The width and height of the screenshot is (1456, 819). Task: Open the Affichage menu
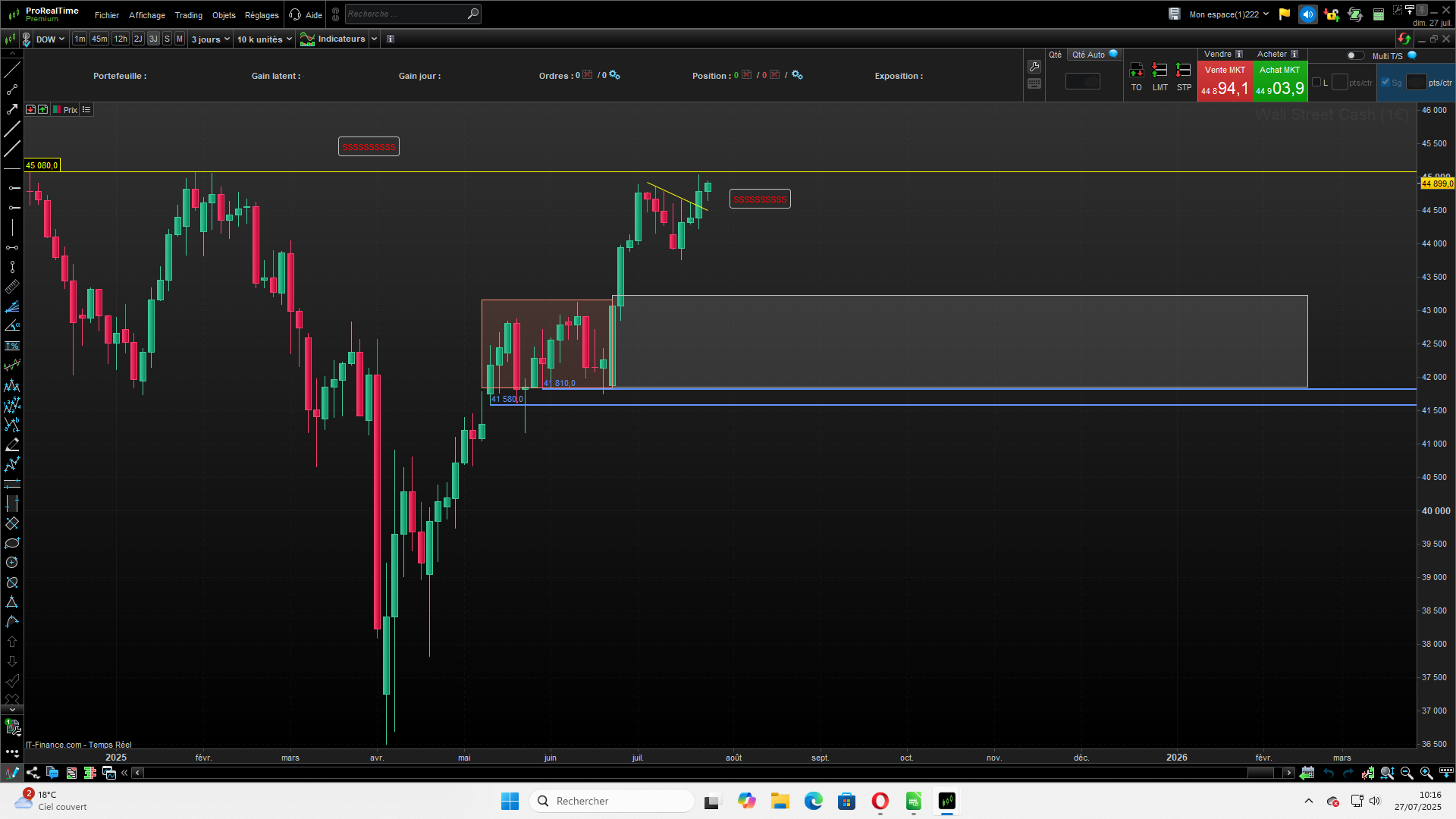click(x=146, y=15)
